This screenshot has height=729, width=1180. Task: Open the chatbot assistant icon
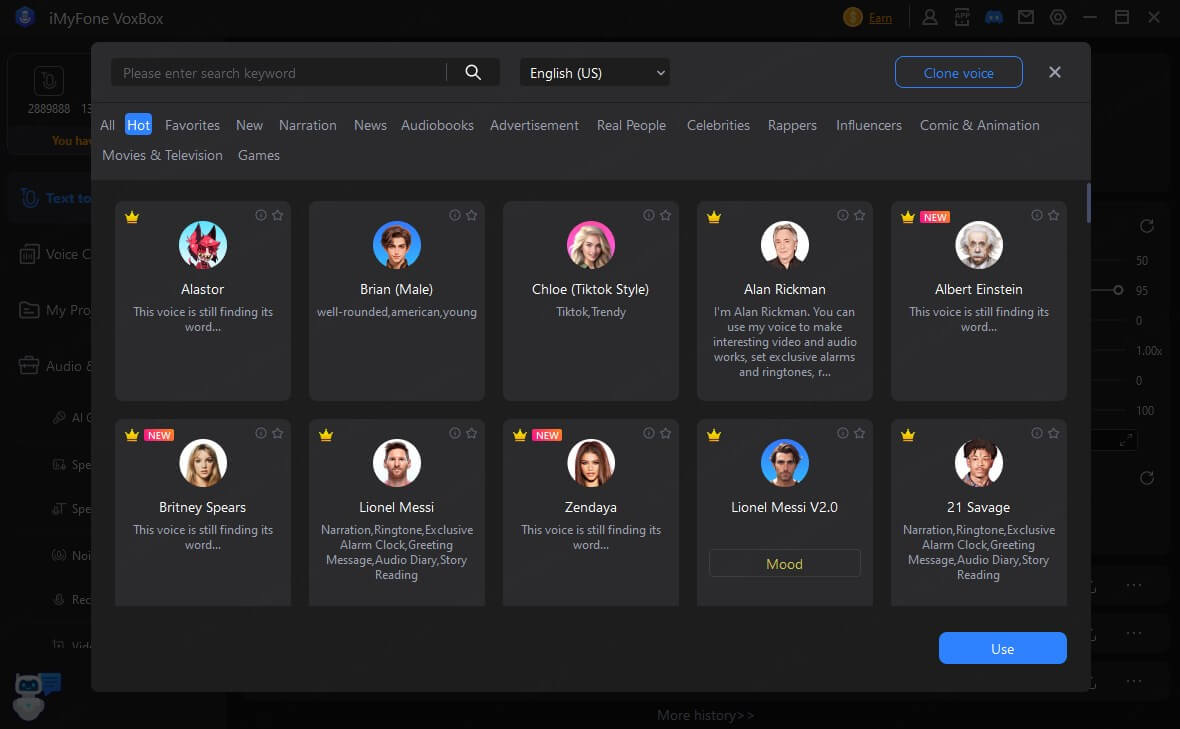[x=38, y=691]
